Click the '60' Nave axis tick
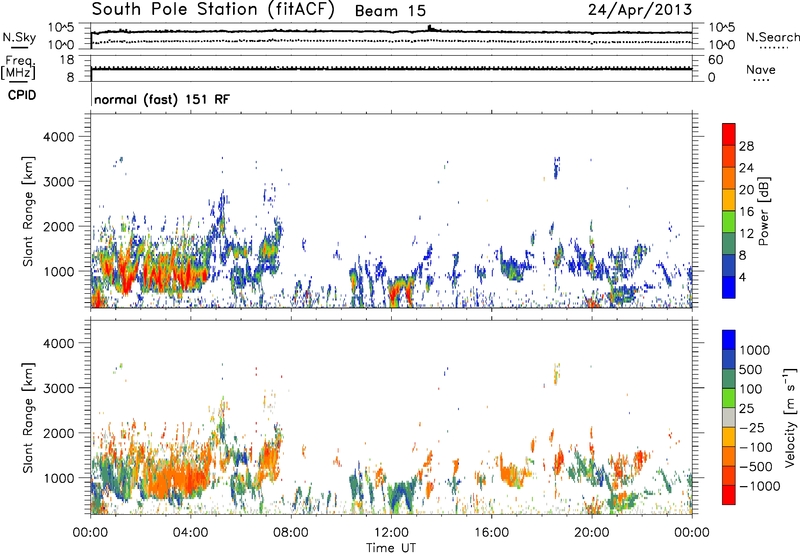 tap(715, 60)
